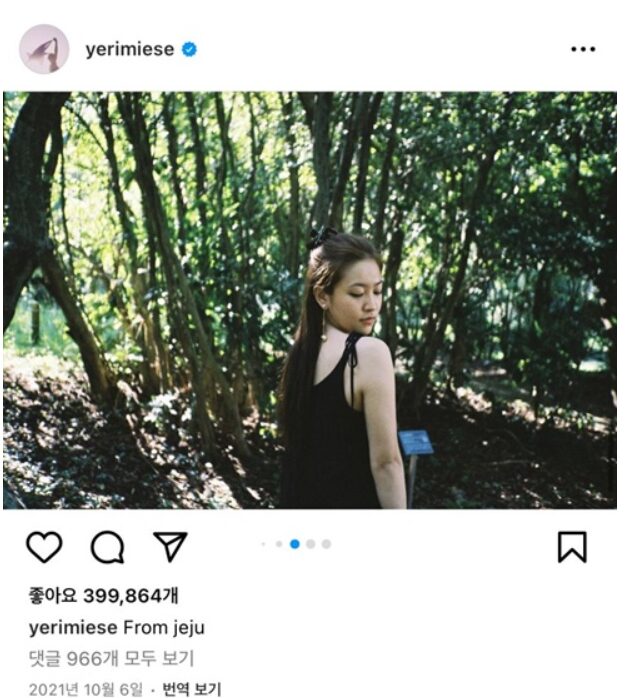The height and width of the screenshot is (698, 626).
Task: Open comments using the speech bubble icon
Action: click(107, 546)
